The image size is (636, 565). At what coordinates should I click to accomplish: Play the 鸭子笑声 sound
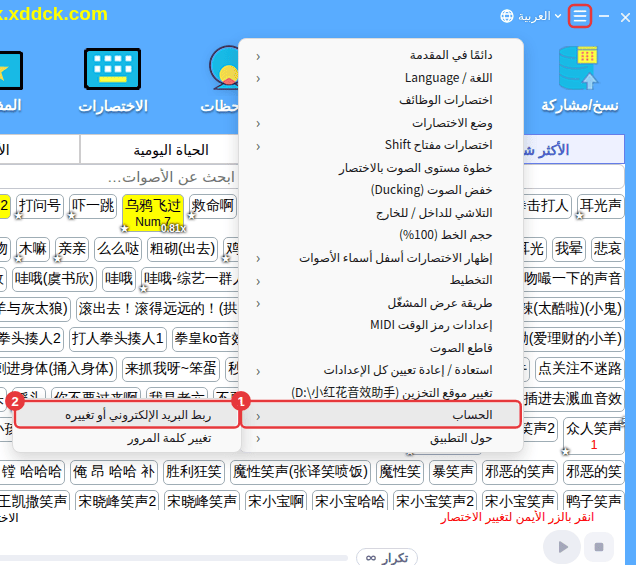(594, 501)
